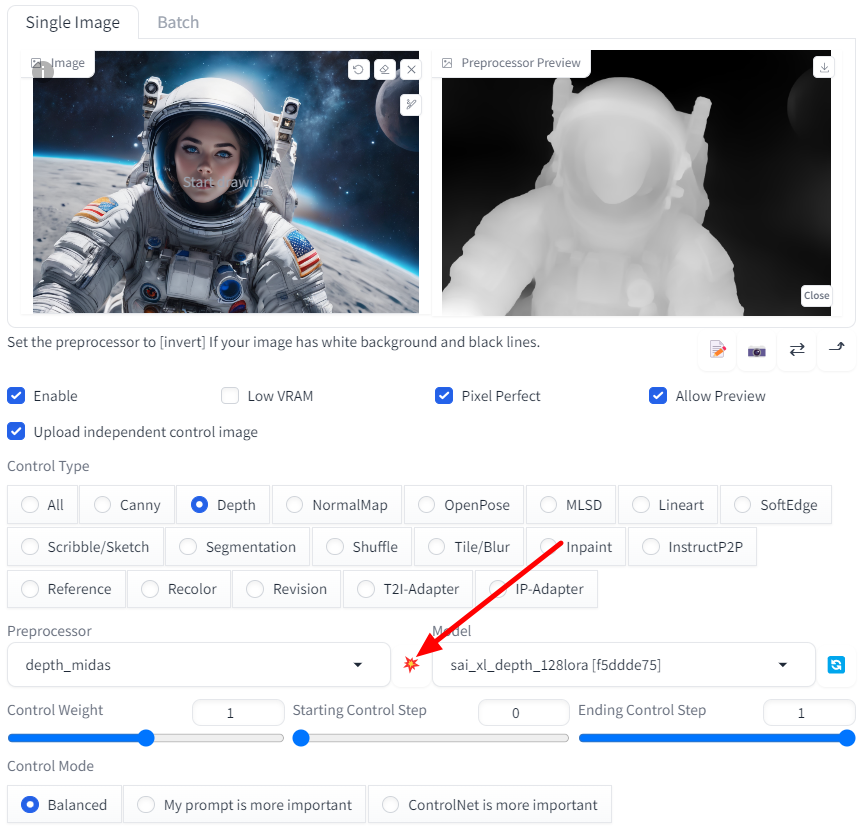
Task: Select the Lineart control type
Action: coord(668,504)
